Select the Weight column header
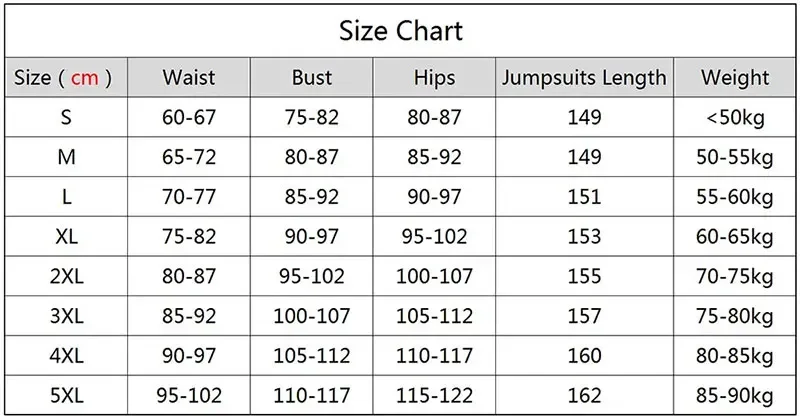Screen dimensions: 800x417 coord(735,78)
